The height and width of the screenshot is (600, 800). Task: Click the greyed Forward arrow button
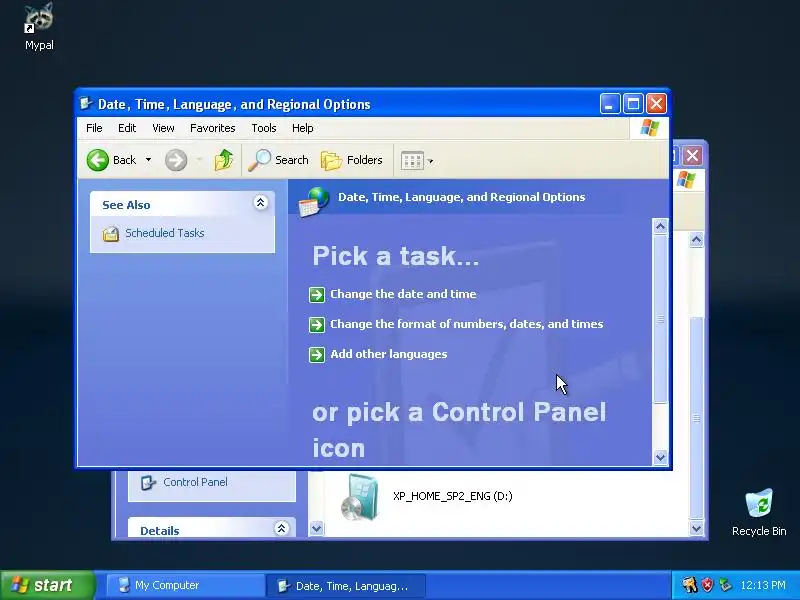[176, 160]
